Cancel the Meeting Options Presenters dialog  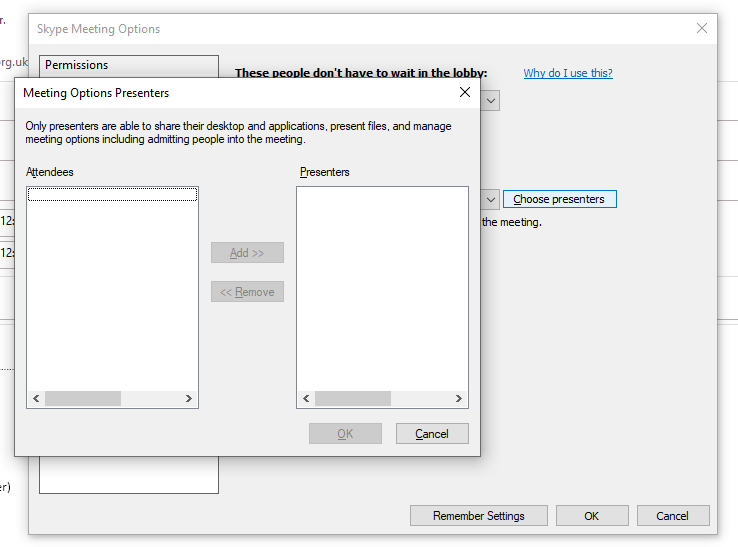432,434
